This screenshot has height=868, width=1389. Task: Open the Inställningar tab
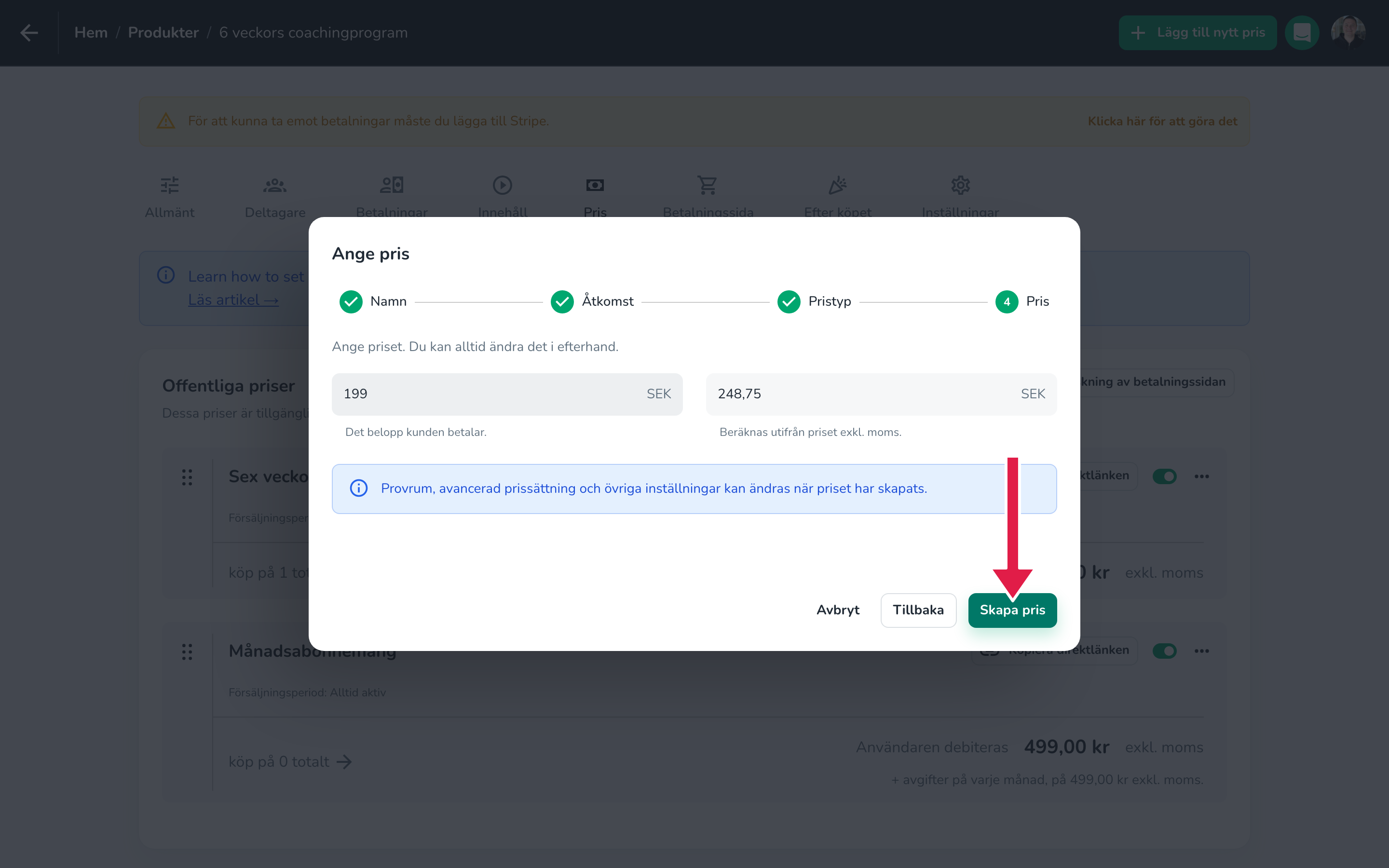tap(960, 196)
